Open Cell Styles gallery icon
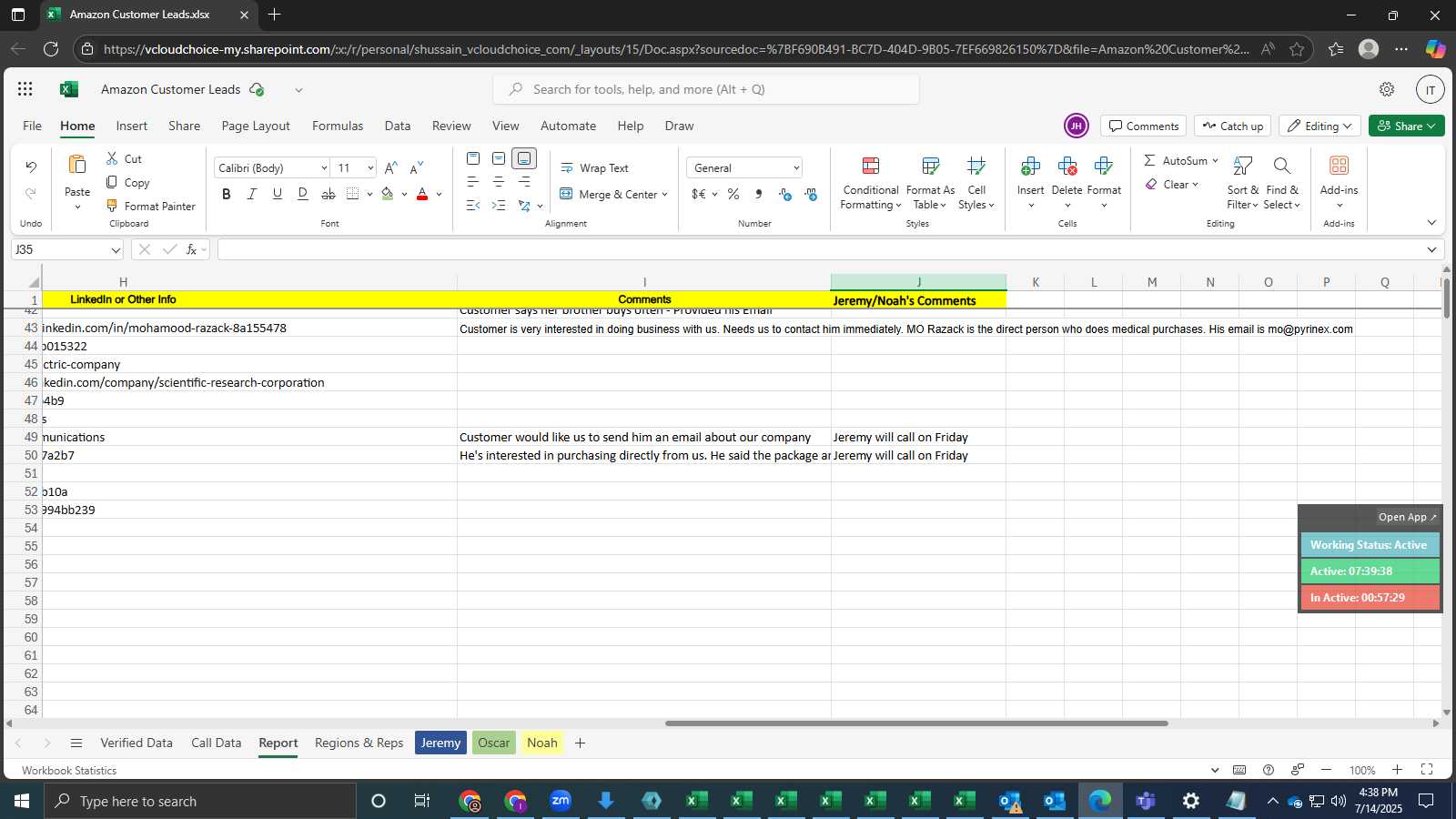Viewport: 1456px width, 819px height. 976,166
